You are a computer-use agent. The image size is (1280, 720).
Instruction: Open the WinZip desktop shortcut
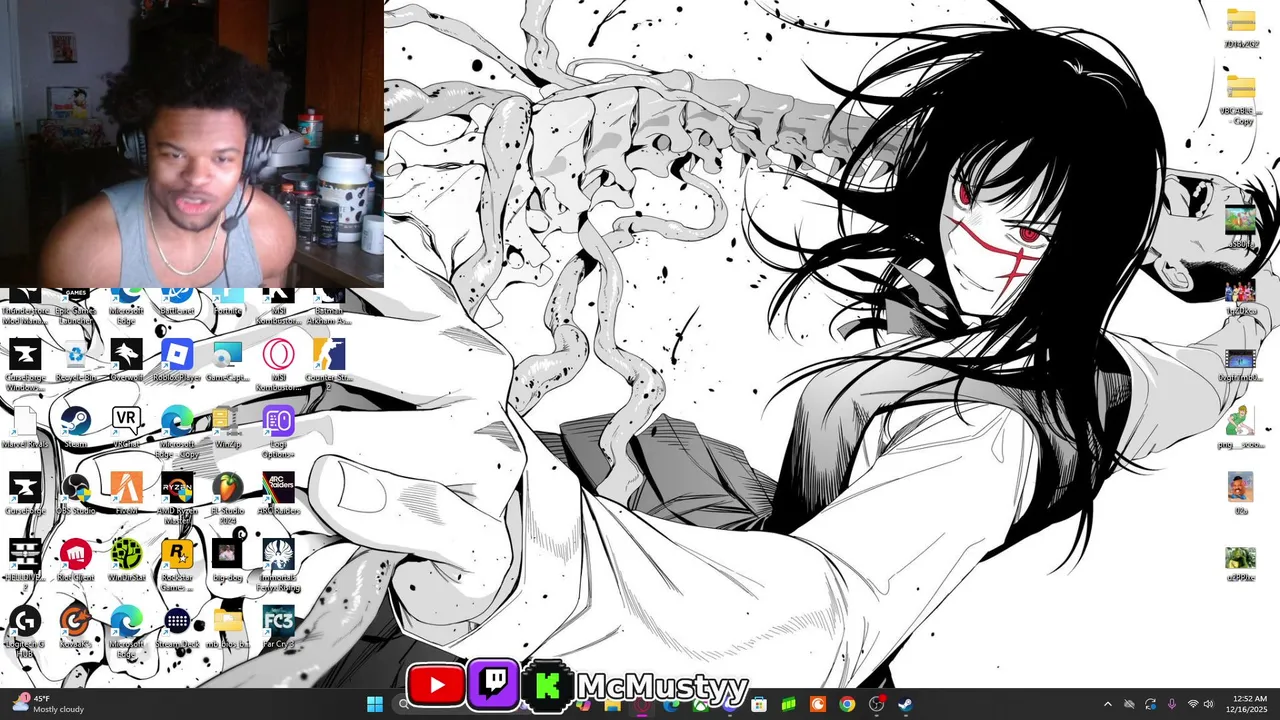coord(228,427)
